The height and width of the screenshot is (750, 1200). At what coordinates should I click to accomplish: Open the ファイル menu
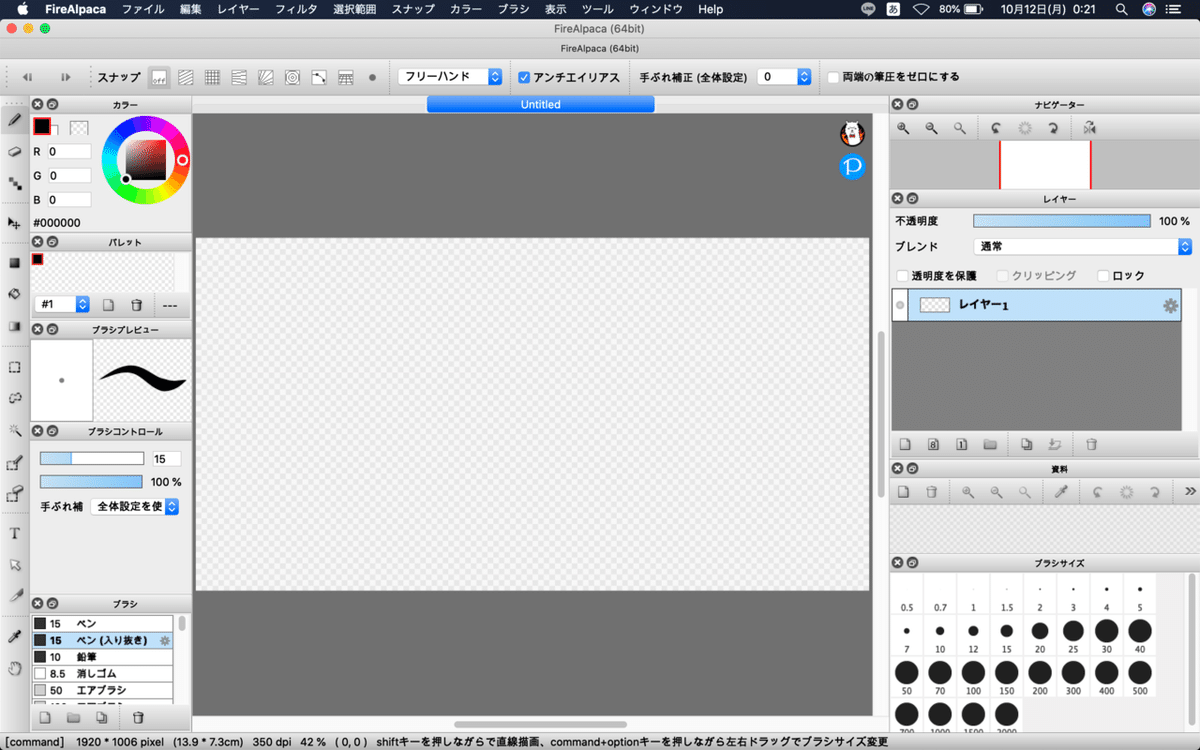[x=143, y=9]
